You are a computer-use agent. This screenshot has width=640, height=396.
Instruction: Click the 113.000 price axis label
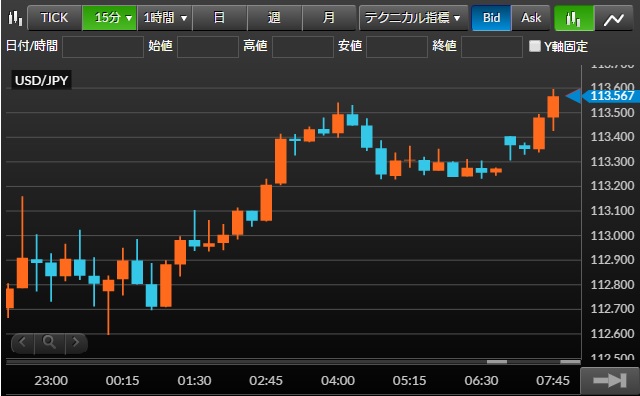612,236
